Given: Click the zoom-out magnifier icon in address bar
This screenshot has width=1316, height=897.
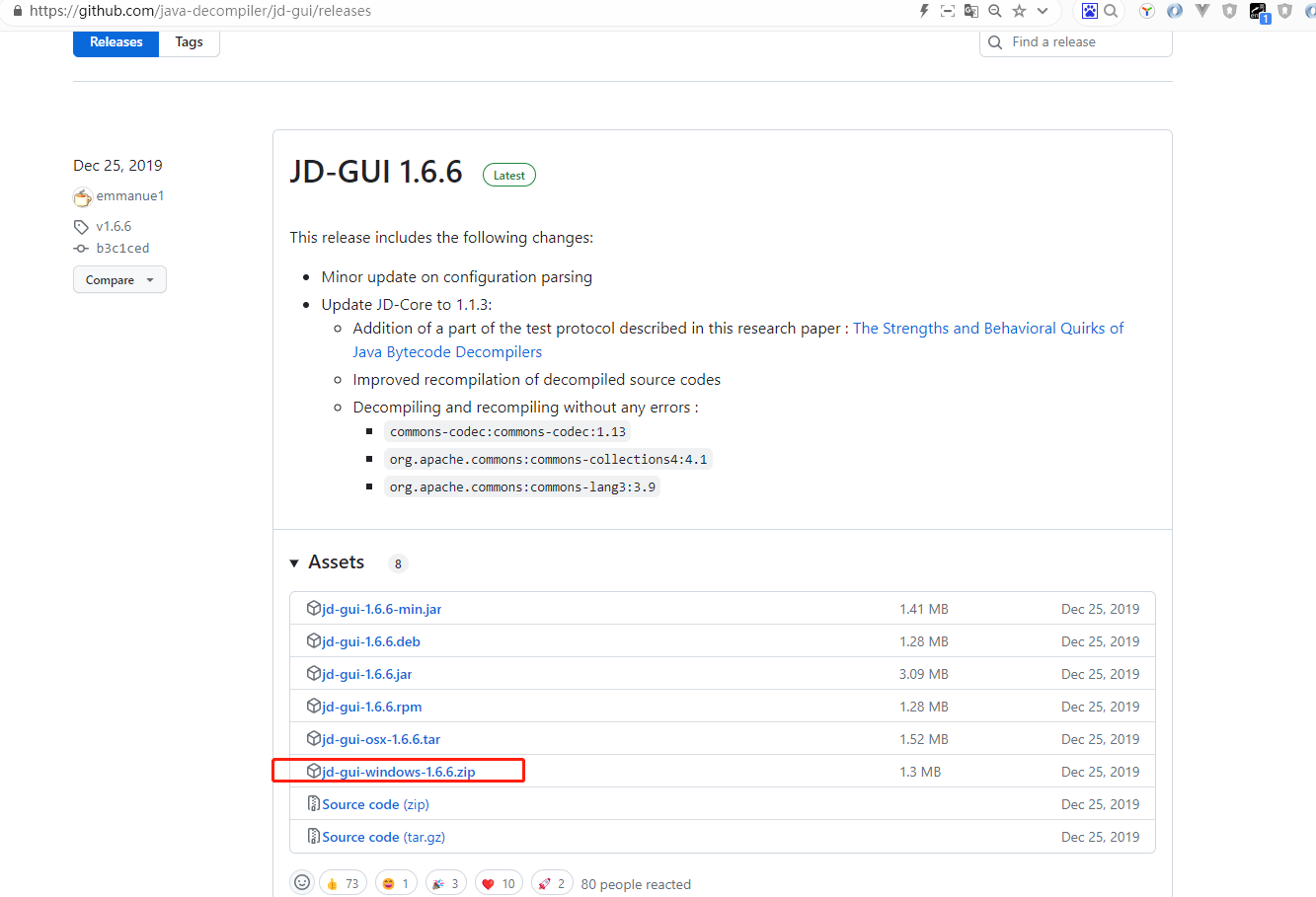Looking at the screenshot, I should (995, 11).
